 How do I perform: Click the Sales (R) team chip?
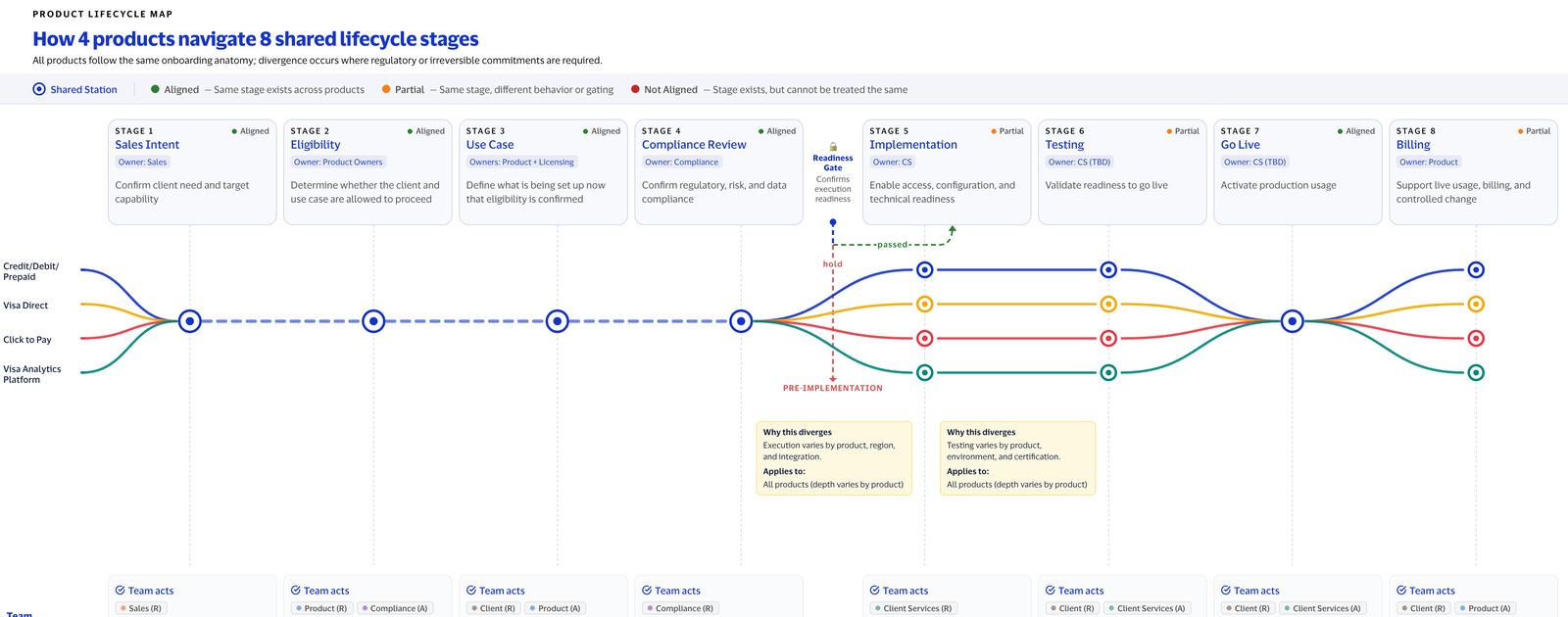[140, 608]
